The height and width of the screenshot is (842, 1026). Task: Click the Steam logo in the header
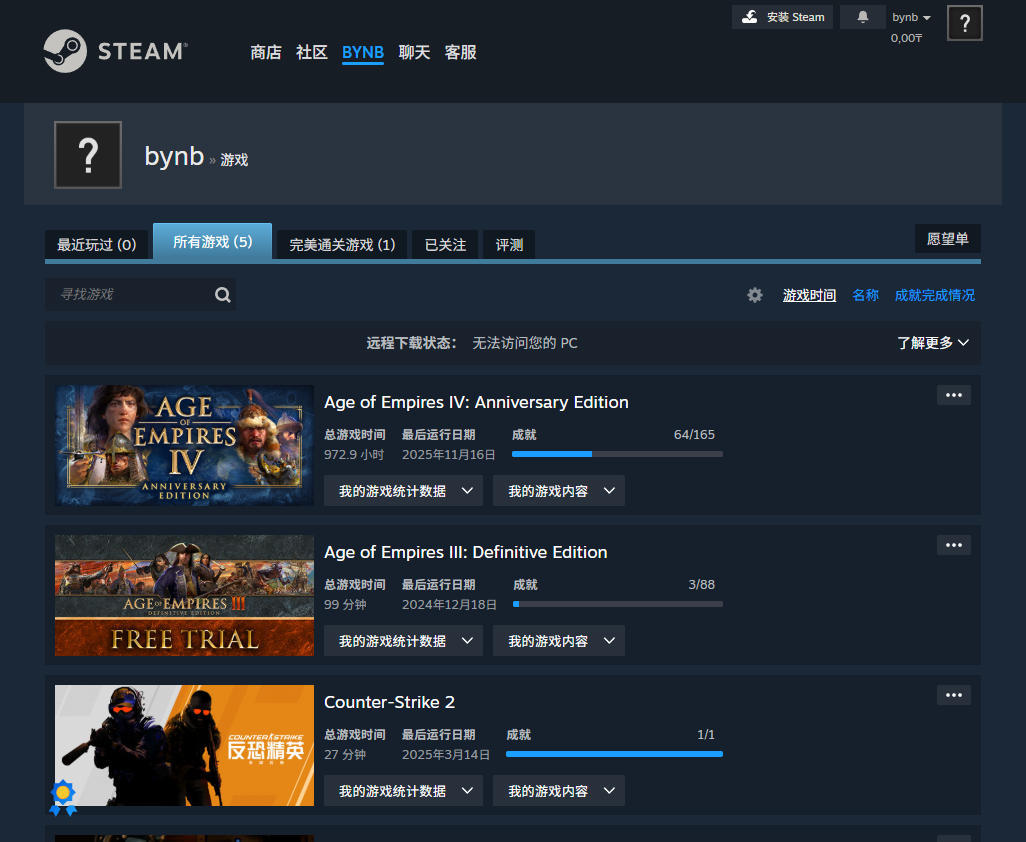[115, 51]
